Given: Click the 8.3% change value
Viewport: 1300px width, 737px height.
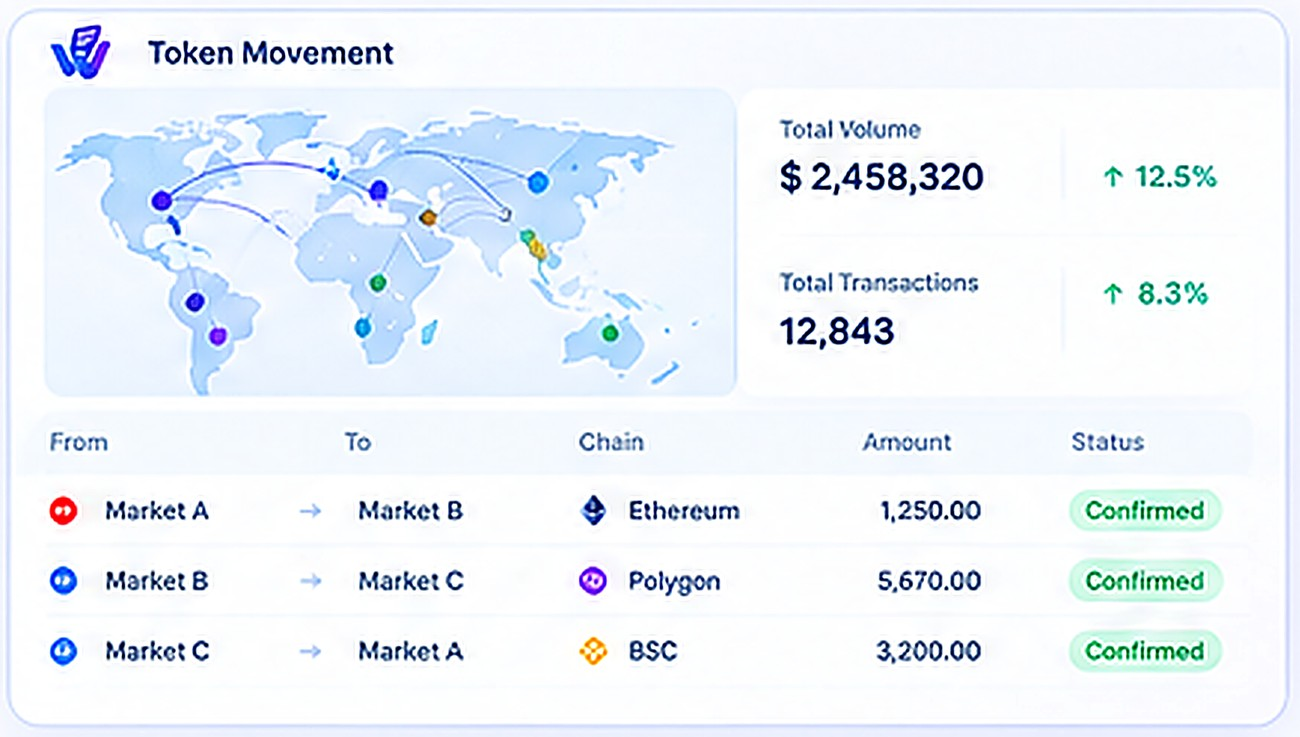Looking at the screenshot, I should coord(1174,294).
